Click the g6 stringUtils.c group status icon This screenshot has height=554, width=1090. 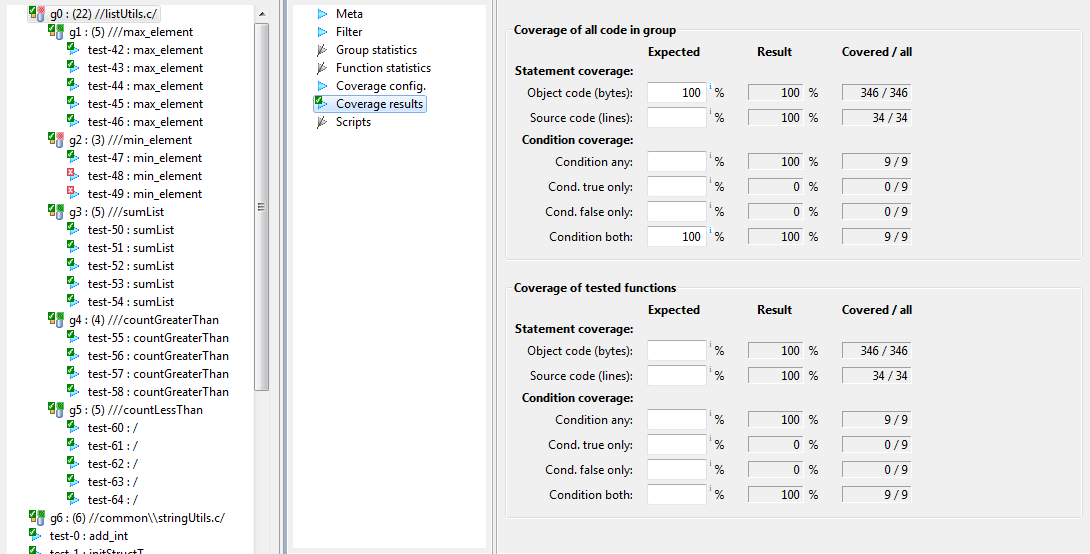coord(37,517)
